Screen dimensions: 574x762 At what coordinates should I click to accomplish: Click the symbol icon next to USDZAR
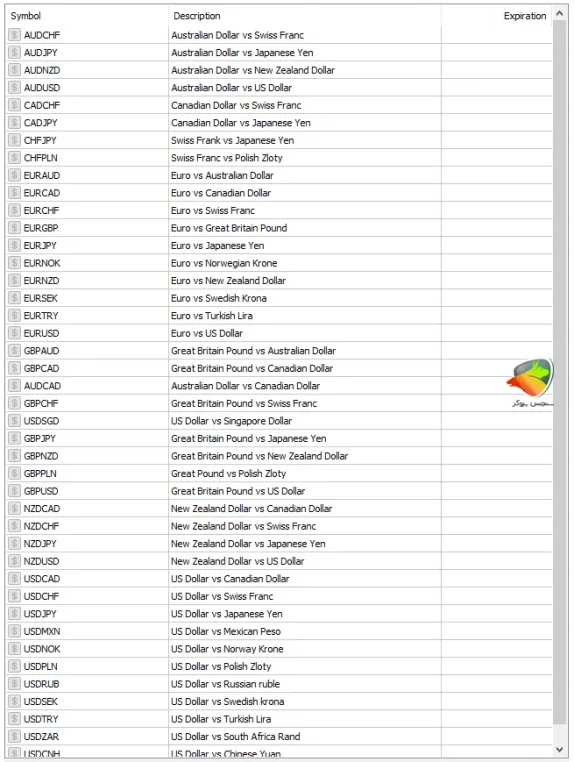(x=15, y=736)
